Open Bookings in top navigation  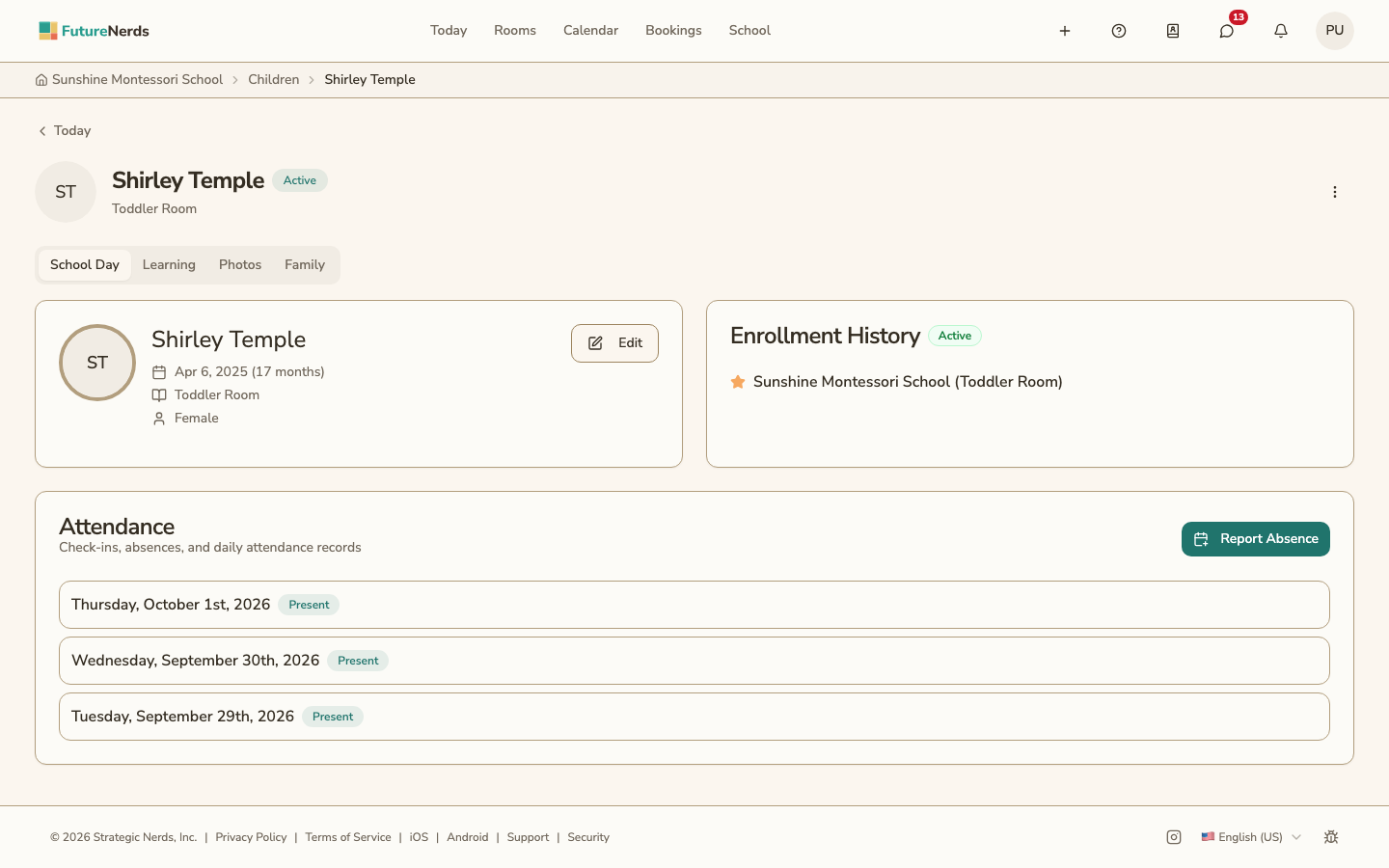pos(673,31)
